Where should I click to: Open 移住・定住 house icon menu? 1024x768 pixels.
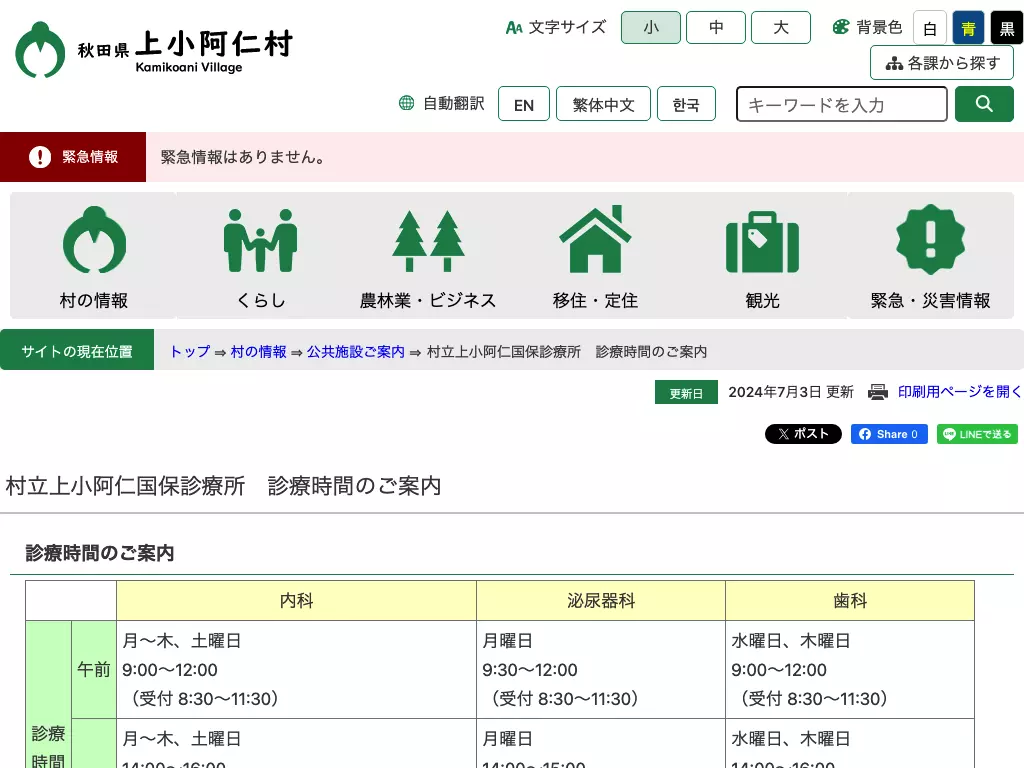pyautogui.click(x=595, y=256)
